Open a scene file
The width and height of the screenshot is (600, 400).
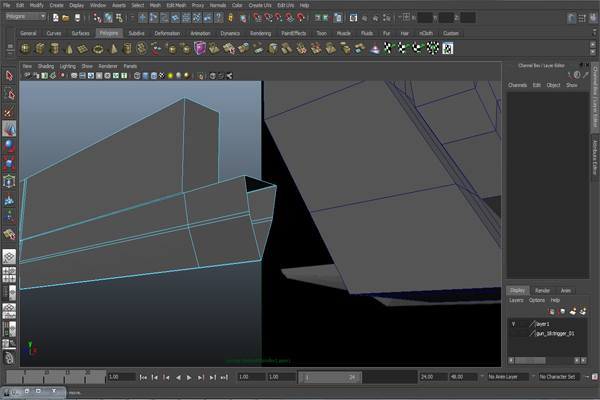coord(66,18)
